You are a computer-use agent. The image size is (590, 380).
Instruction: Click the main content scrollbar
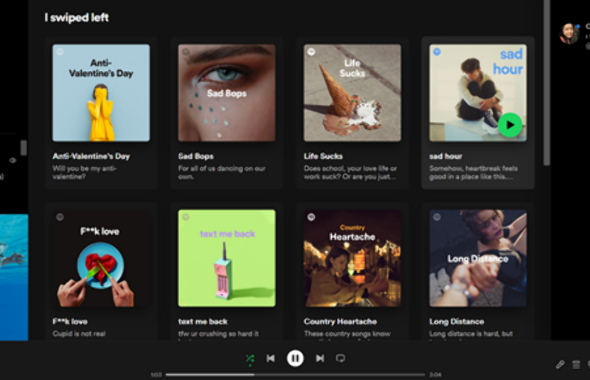[x=547, y=82]
